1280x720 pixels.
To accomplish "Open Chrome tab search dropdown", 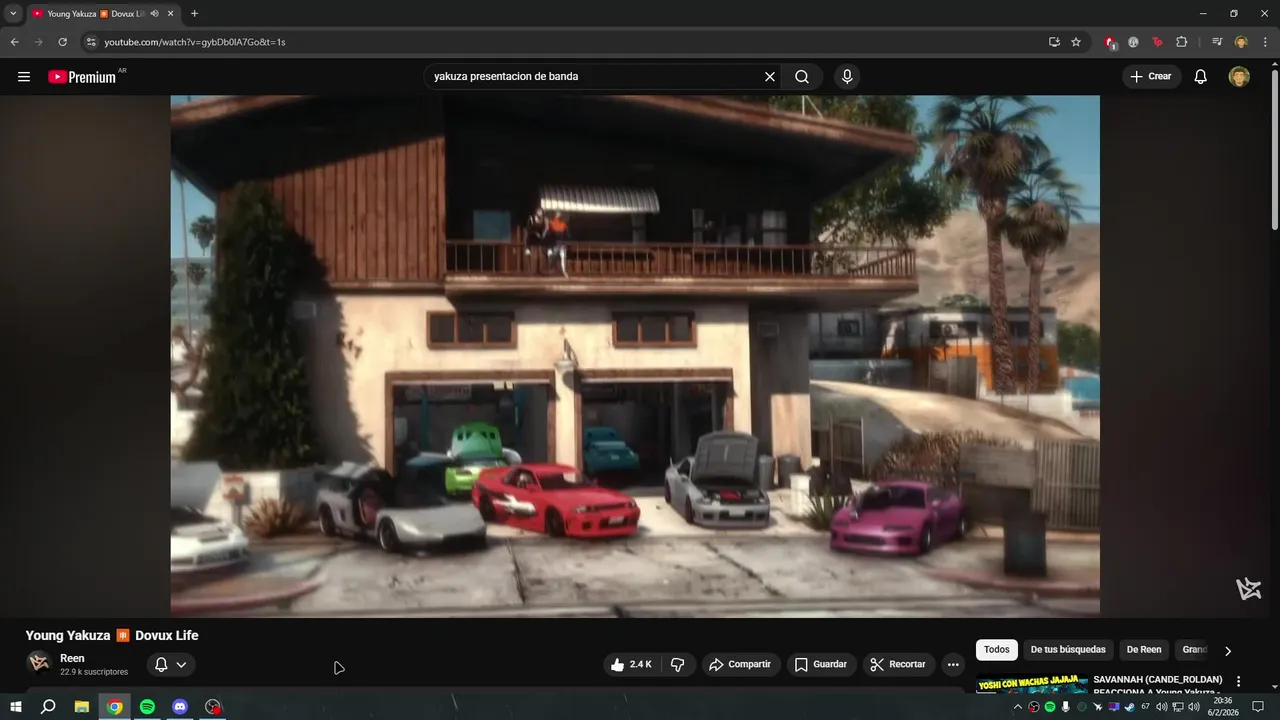I will click(x=13, y=14).
